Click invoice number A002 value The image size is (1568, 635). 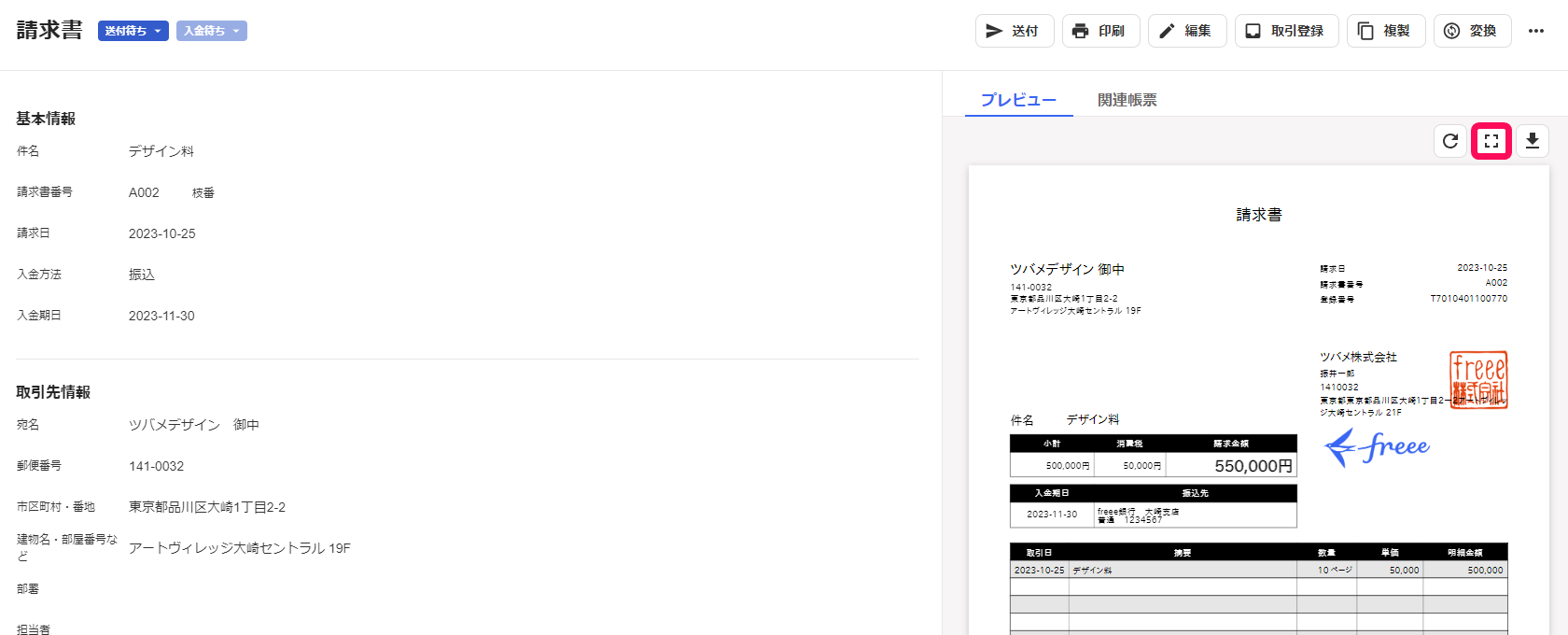tap(144, 192)
